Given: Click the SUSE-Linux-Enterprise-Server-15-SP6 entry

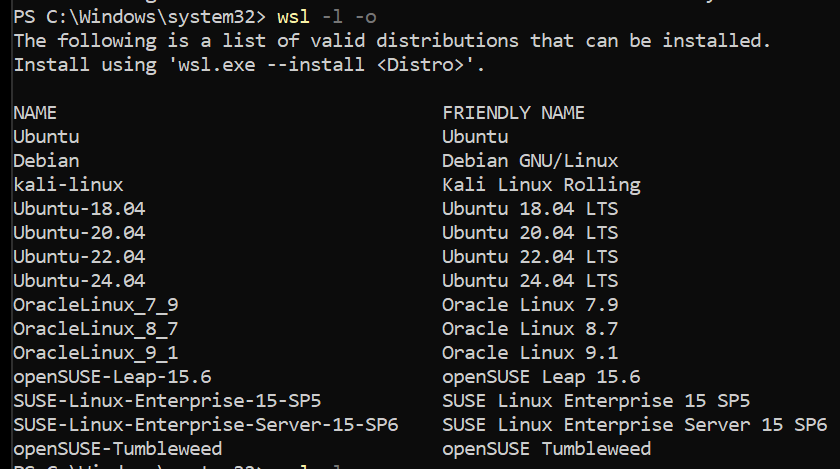Looking at the screenshot, I should tap(205, 425).
